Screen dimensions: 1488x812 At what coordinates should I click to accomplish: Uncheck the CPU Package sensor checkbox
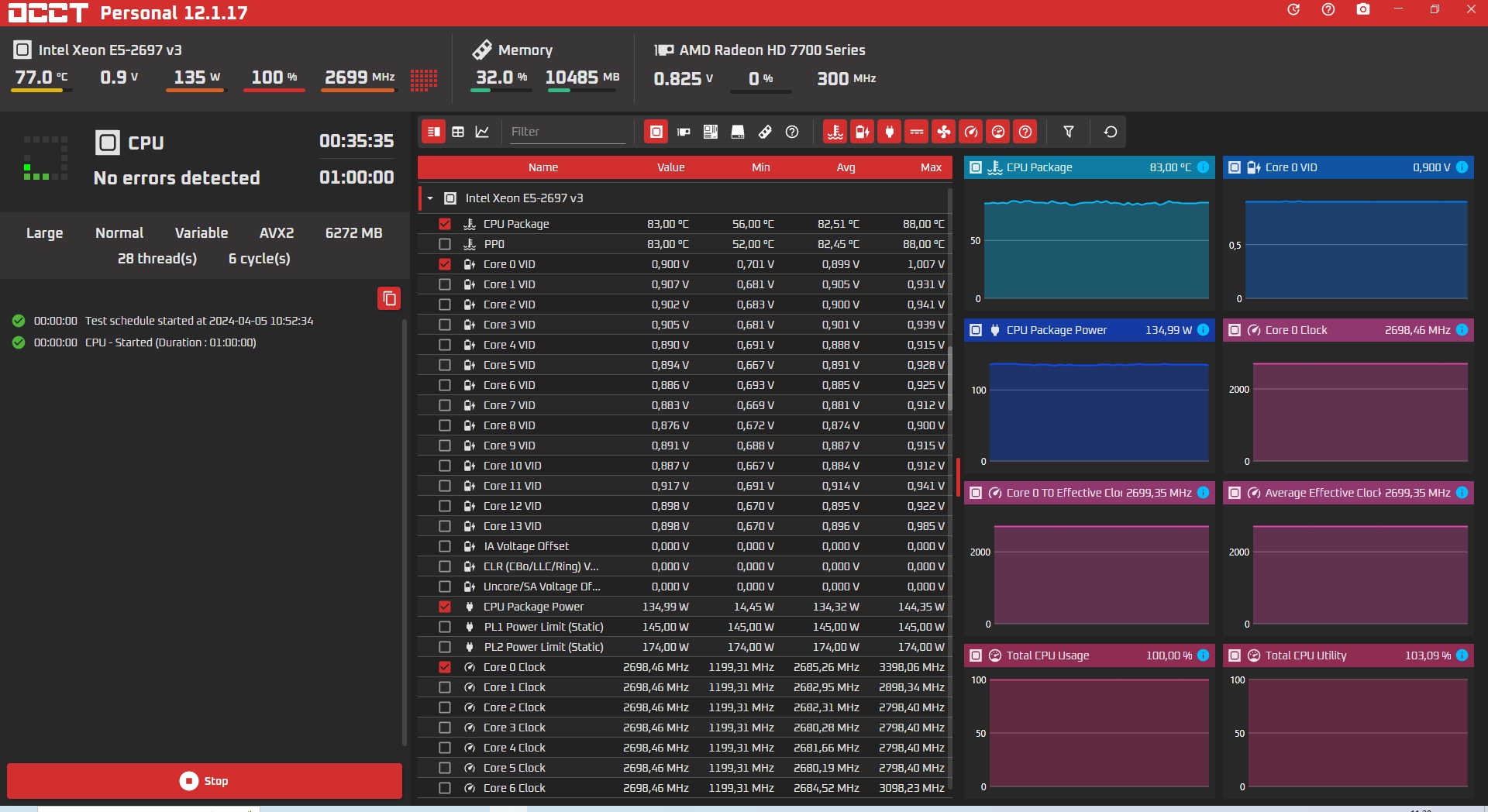click(x=445, y=224)
